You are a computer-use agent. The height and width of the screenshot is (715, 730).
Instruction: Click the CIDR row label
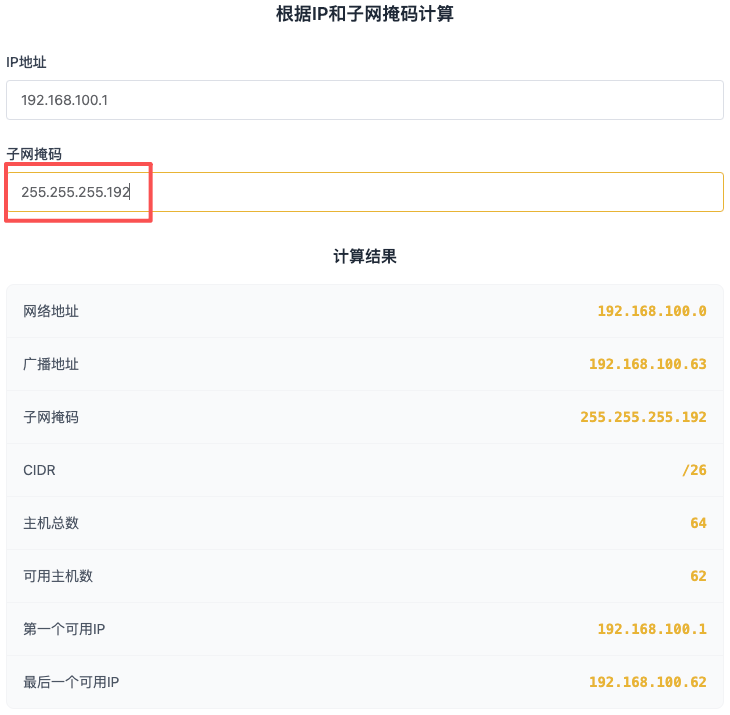pyautogui.click(x=39, y=470)
